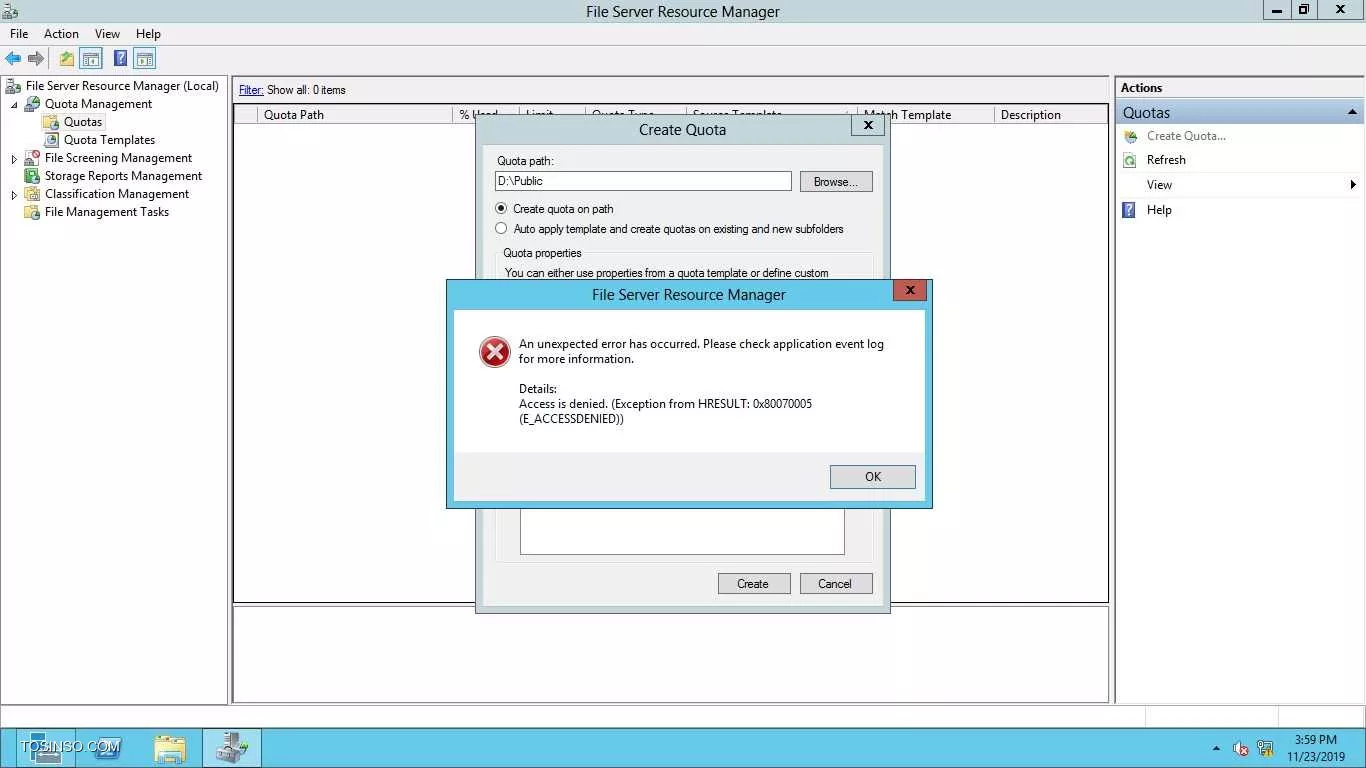Click the Create Quota action icon
1366x768 pixels.
(1130, 136)
